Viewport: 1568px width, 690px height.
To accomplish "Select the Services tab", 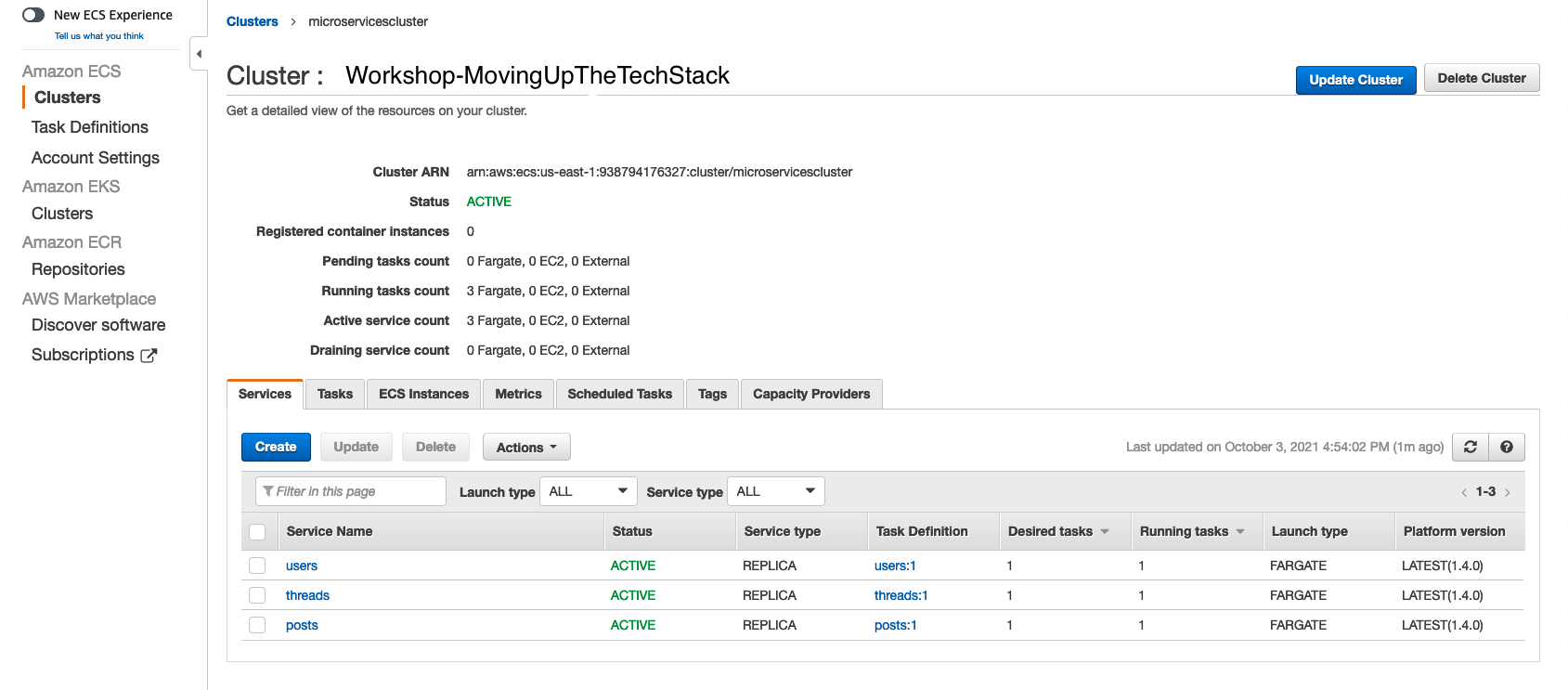I will pyautogui.click(x=265, y=394).
